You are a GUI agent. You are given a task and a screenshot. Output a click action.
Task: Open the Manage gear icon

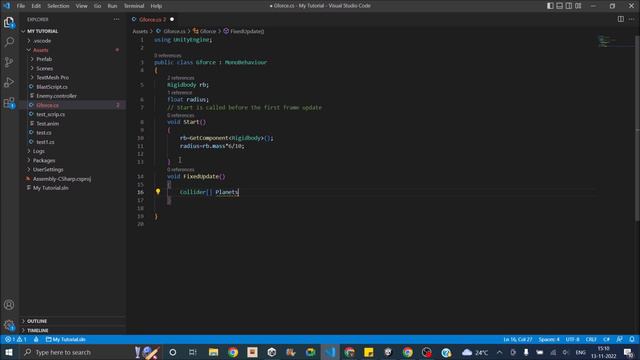click(9, 325)
